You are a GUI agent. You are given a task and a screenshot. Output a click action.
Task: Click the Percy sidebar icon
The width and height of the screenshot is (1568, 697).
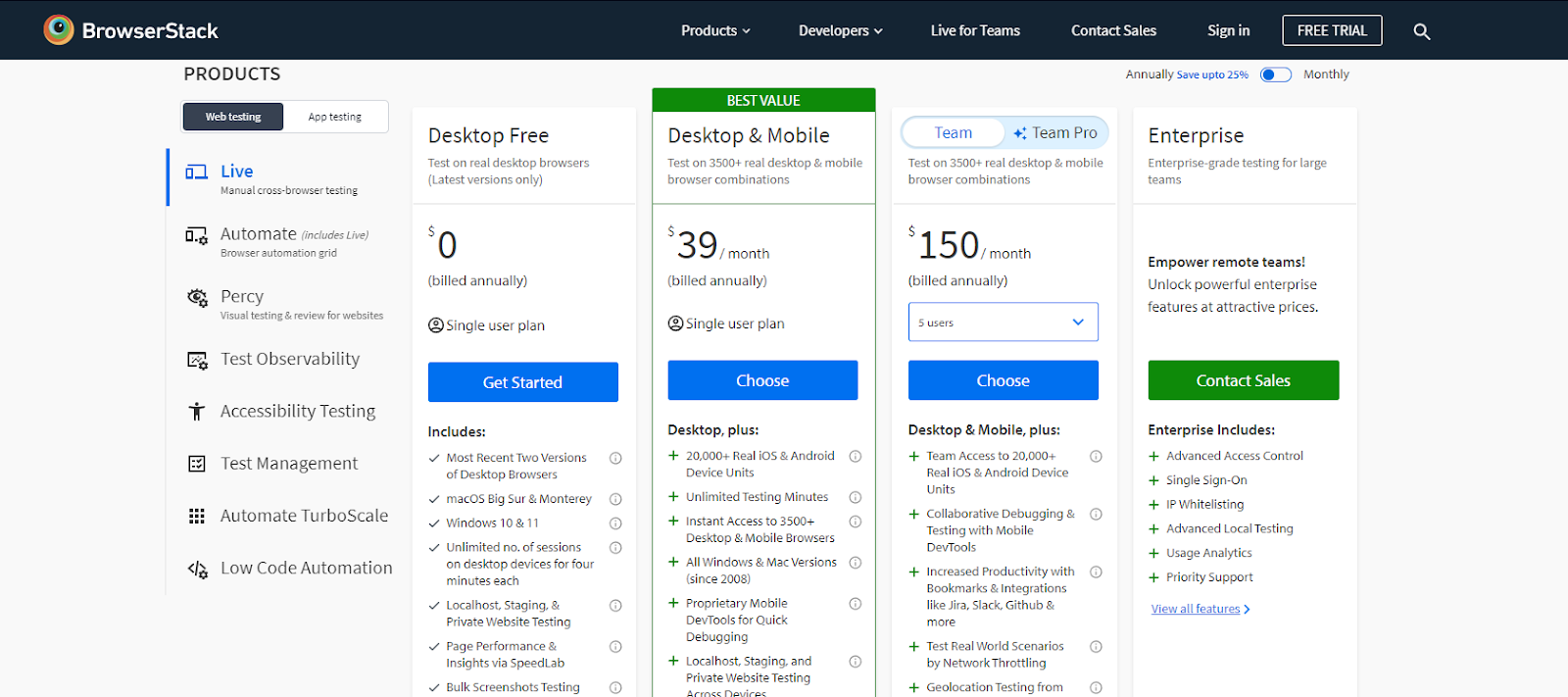coord(197,297)
